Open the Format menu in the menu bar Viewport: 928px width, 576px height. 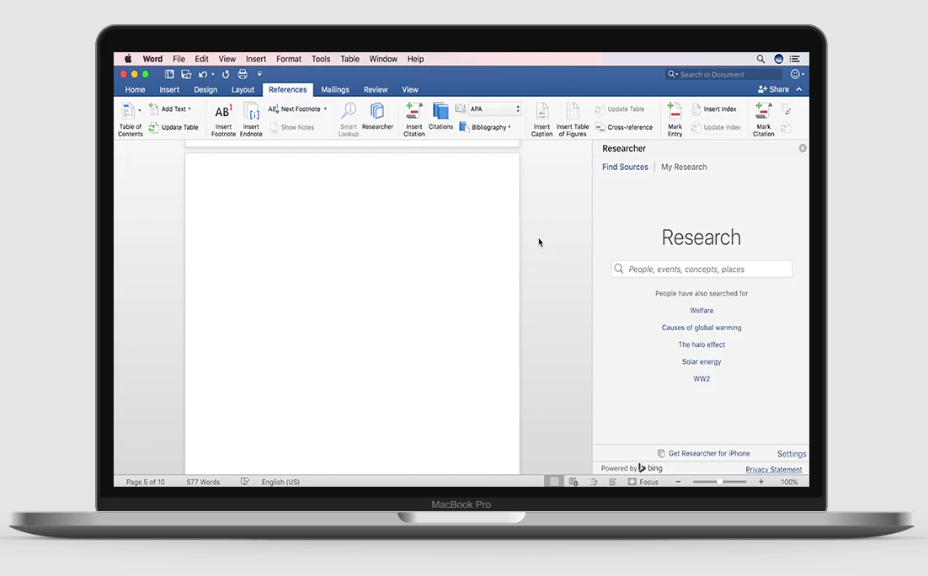tap(289, 59)
